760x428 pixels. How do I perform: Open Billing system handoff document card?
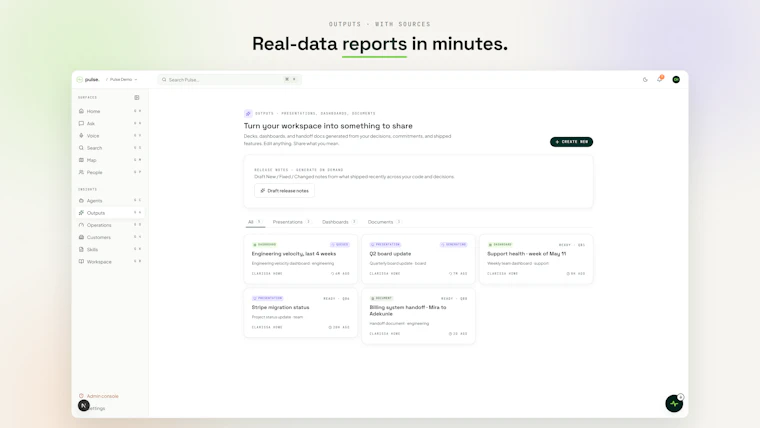point(418,316)
